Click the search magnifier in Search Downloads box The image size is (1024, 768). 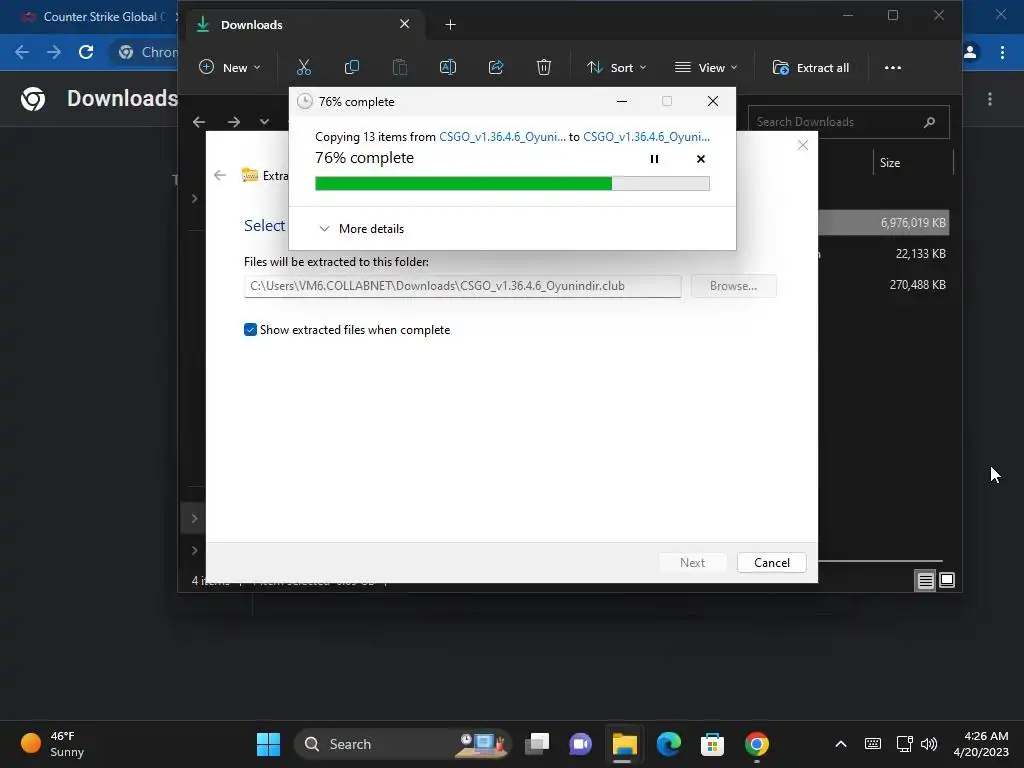click(929, 122)
